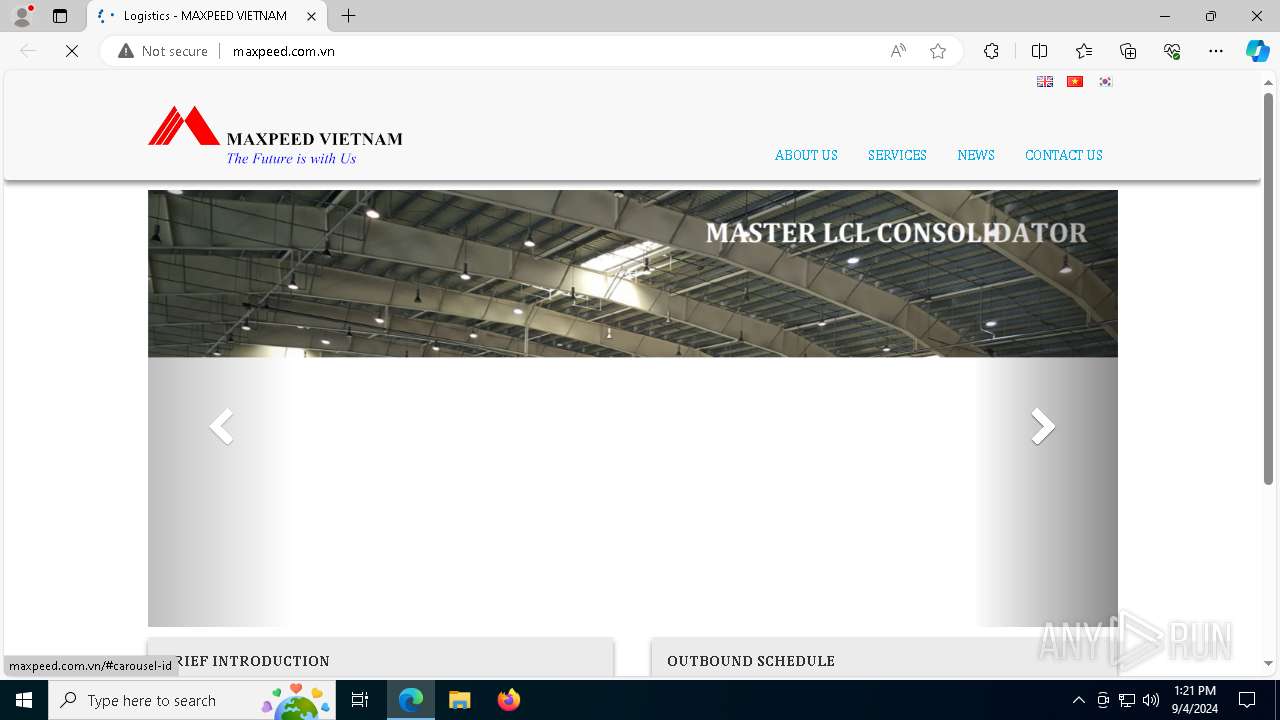Add this page to favorites
This screenshot has height=720, width=1280.
[x=938, y=51]
